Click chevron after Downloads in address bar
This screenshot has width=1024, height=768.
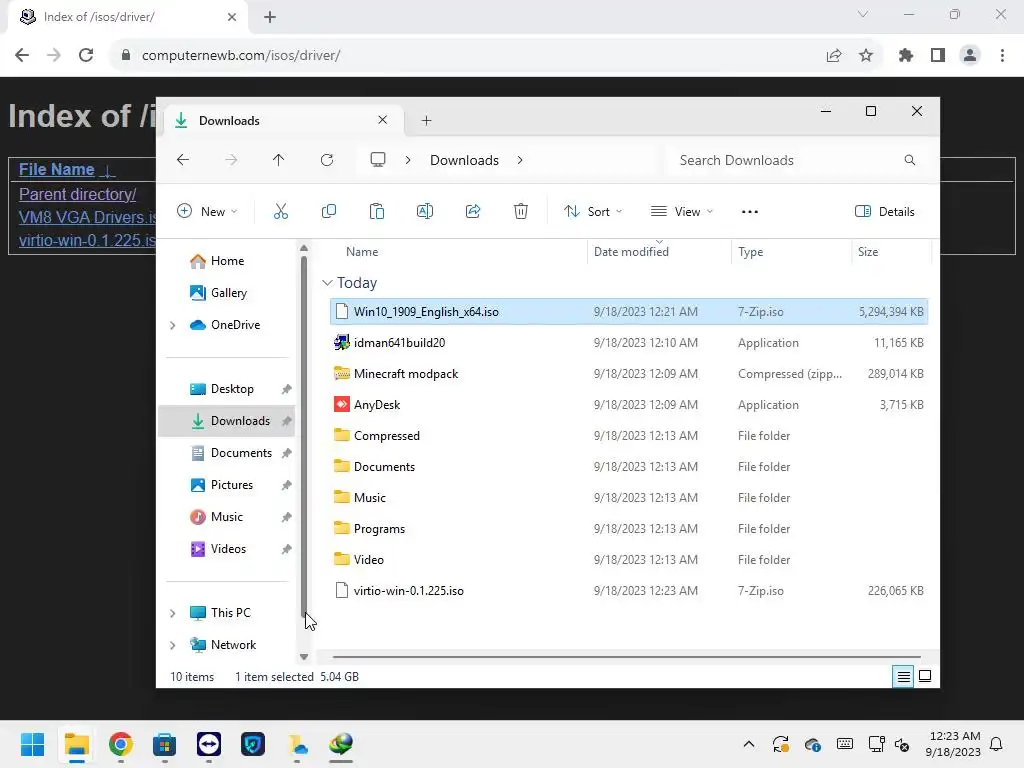tap(520, 160)
